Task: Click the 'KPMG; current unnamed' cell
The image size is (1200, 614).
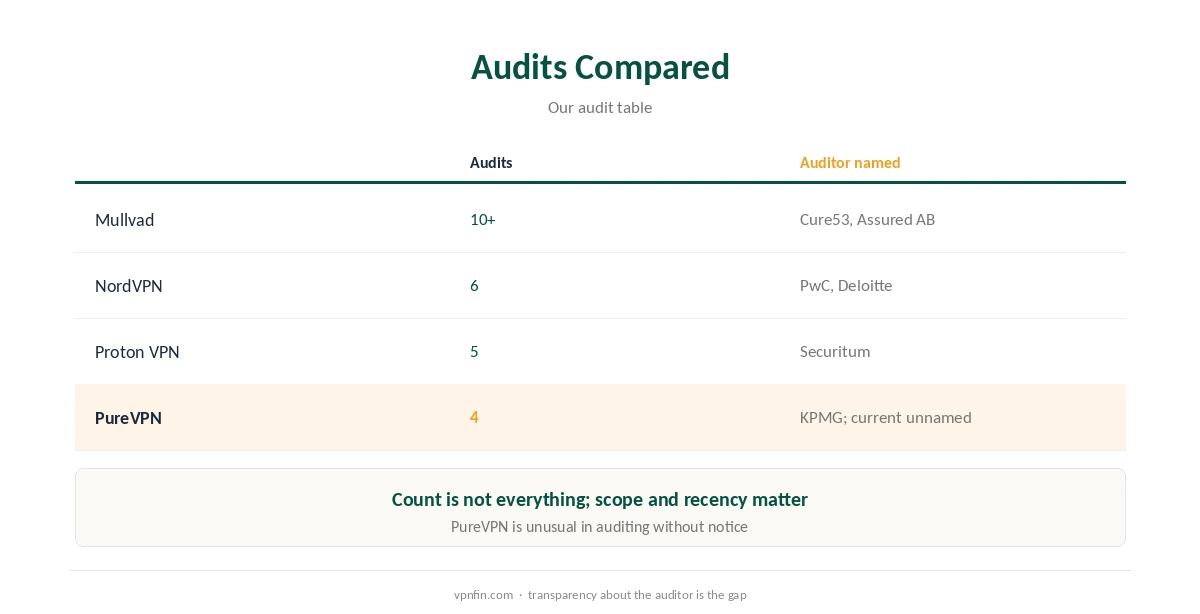Action: click(x=886, y=418)
